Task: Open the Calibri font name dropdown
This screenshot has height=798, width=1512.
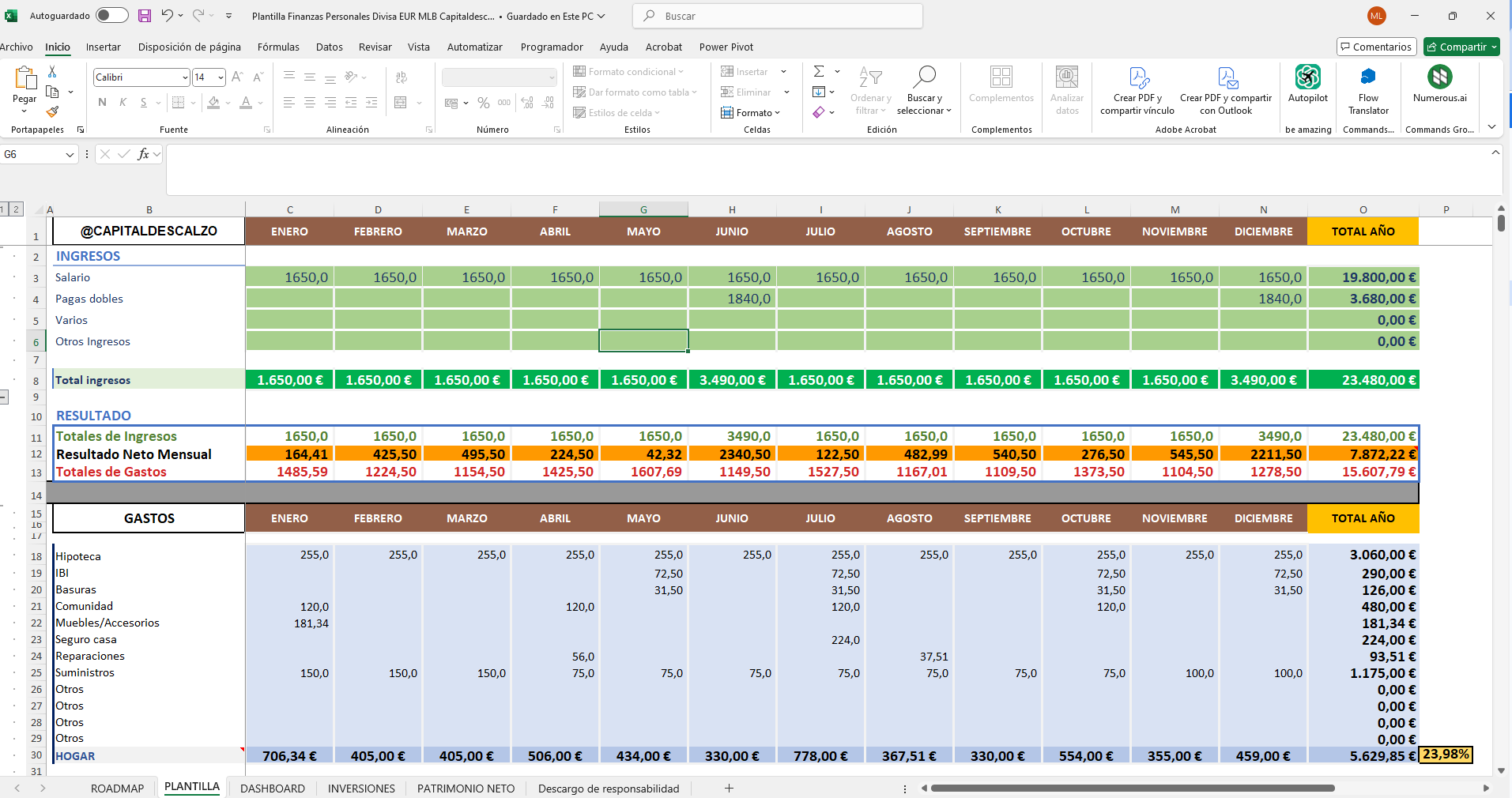Action: (x=185, y=77)
